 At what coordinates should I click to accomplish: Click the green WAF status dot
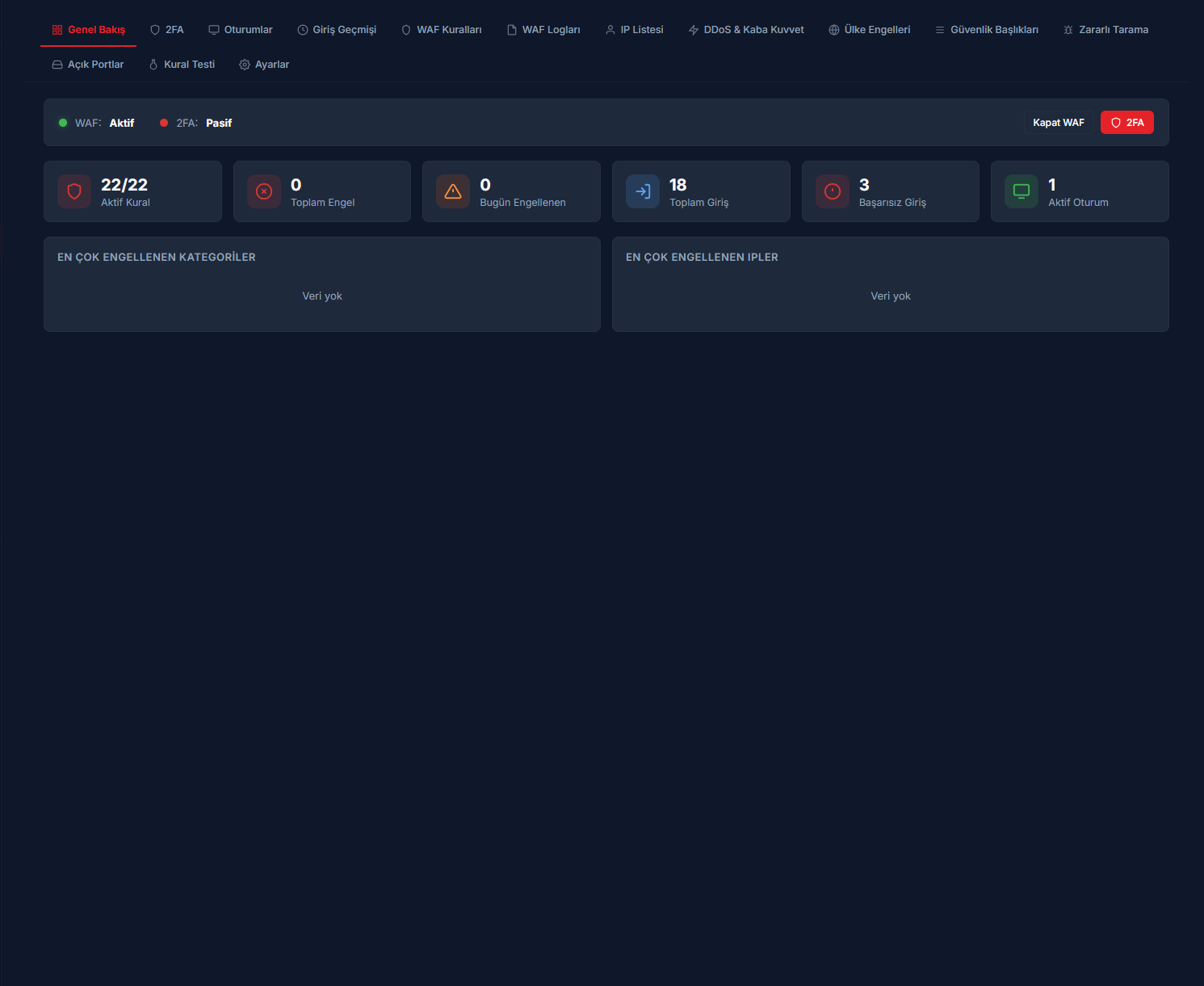coord(63,123)
